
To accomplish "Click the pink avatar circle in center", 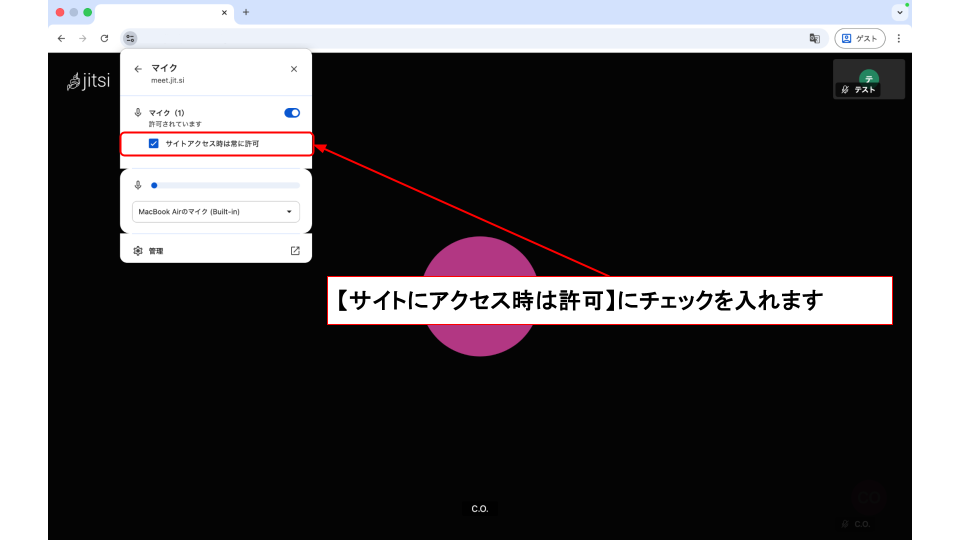I will click(x=480, y=296).
